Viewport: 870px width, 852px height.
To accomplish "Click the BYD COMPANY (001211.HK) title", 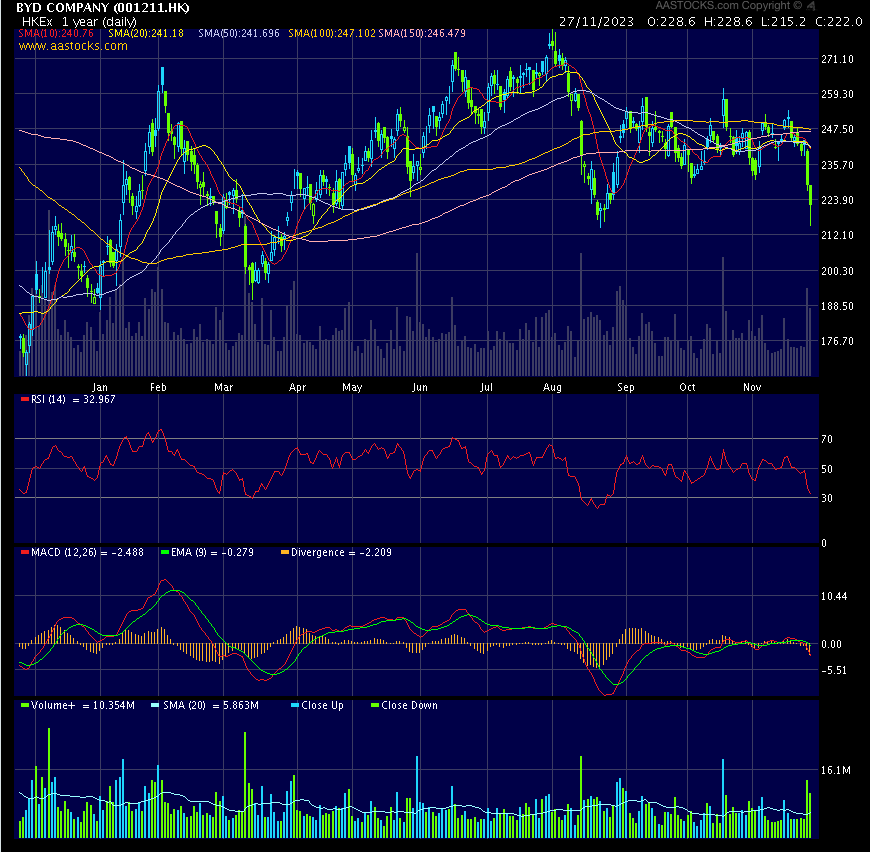I will tap(103, 7).
